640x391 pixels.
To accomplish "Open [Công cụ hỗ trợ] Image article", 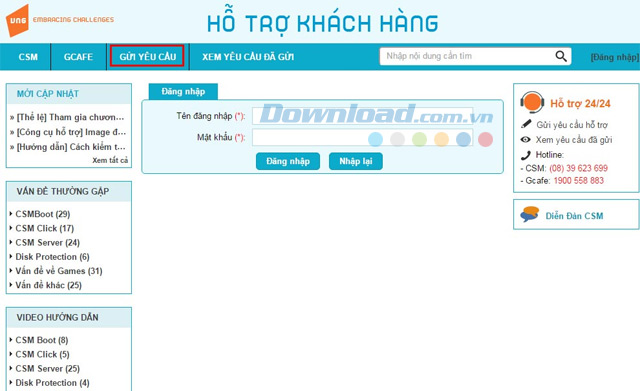I will (71, 132).
